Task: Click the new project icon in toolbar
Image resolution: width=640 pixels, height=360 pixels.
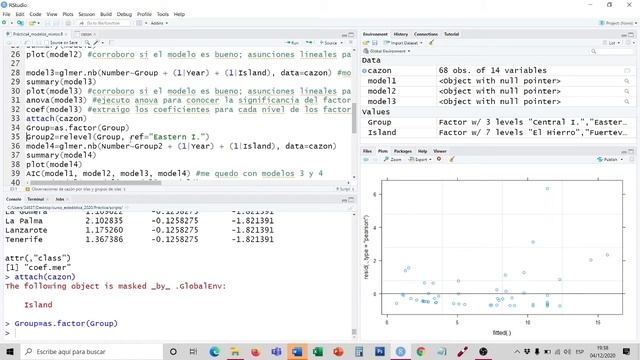Action: tap(20, 23)
